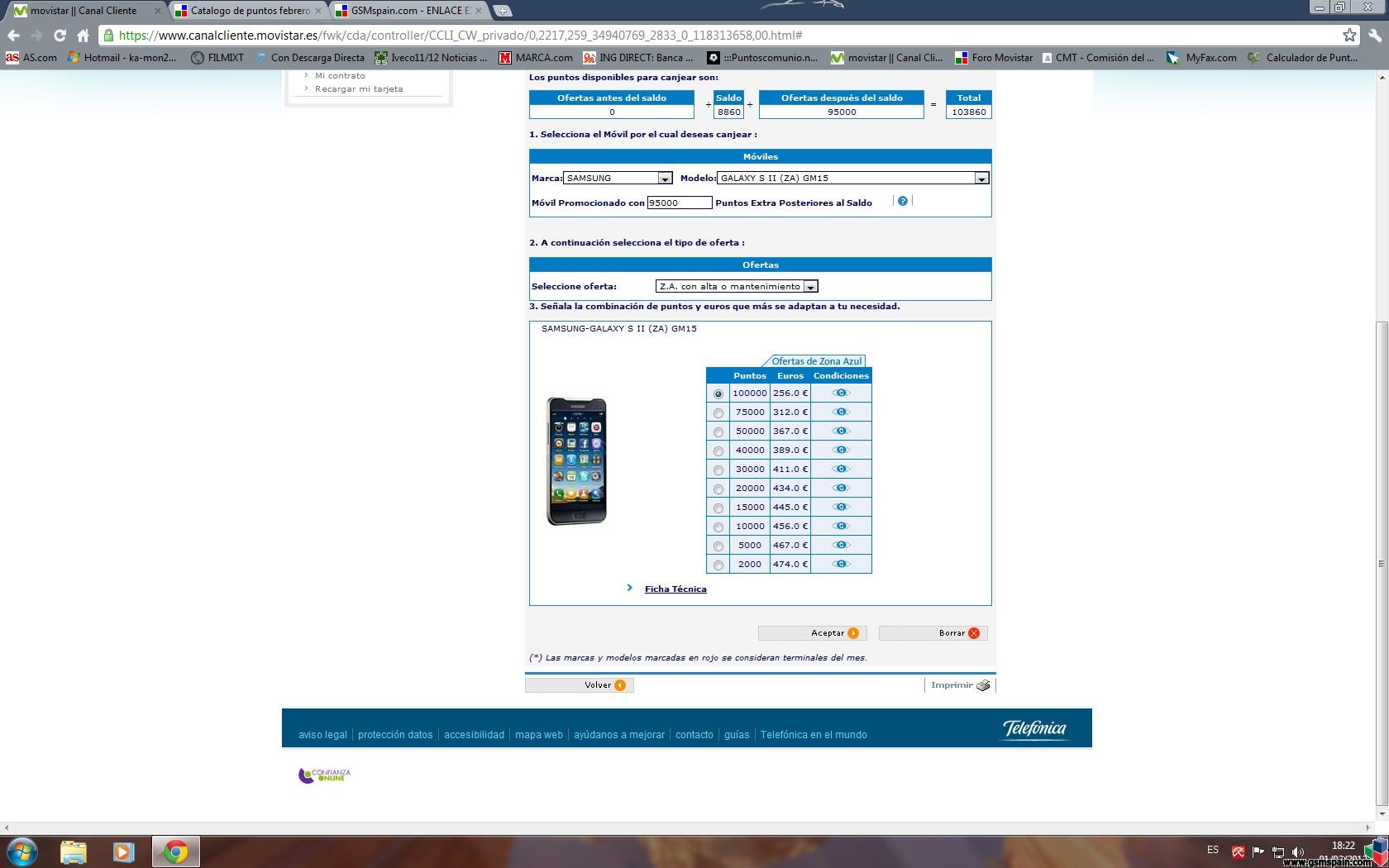Screen dimensions: 1389x868
Task: Click the browser Forward arrow
Action: (x=36, y=36)
